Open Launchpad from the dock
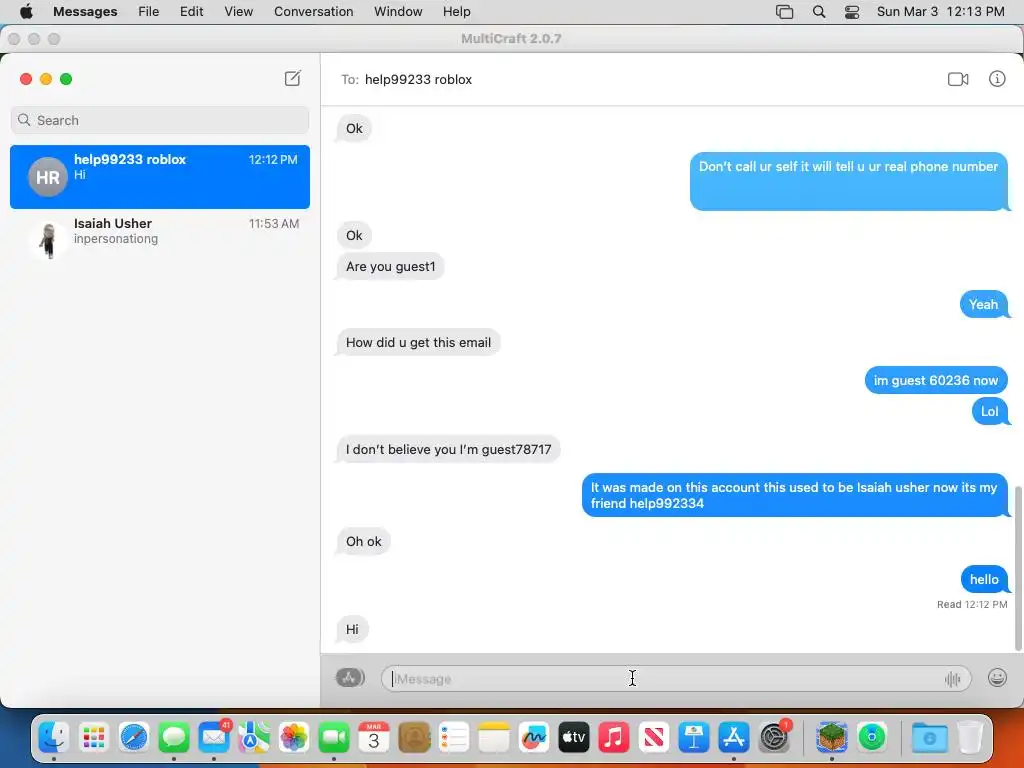Image resolution: width=1024 pixels, height=768 pixels. [93, 737]
